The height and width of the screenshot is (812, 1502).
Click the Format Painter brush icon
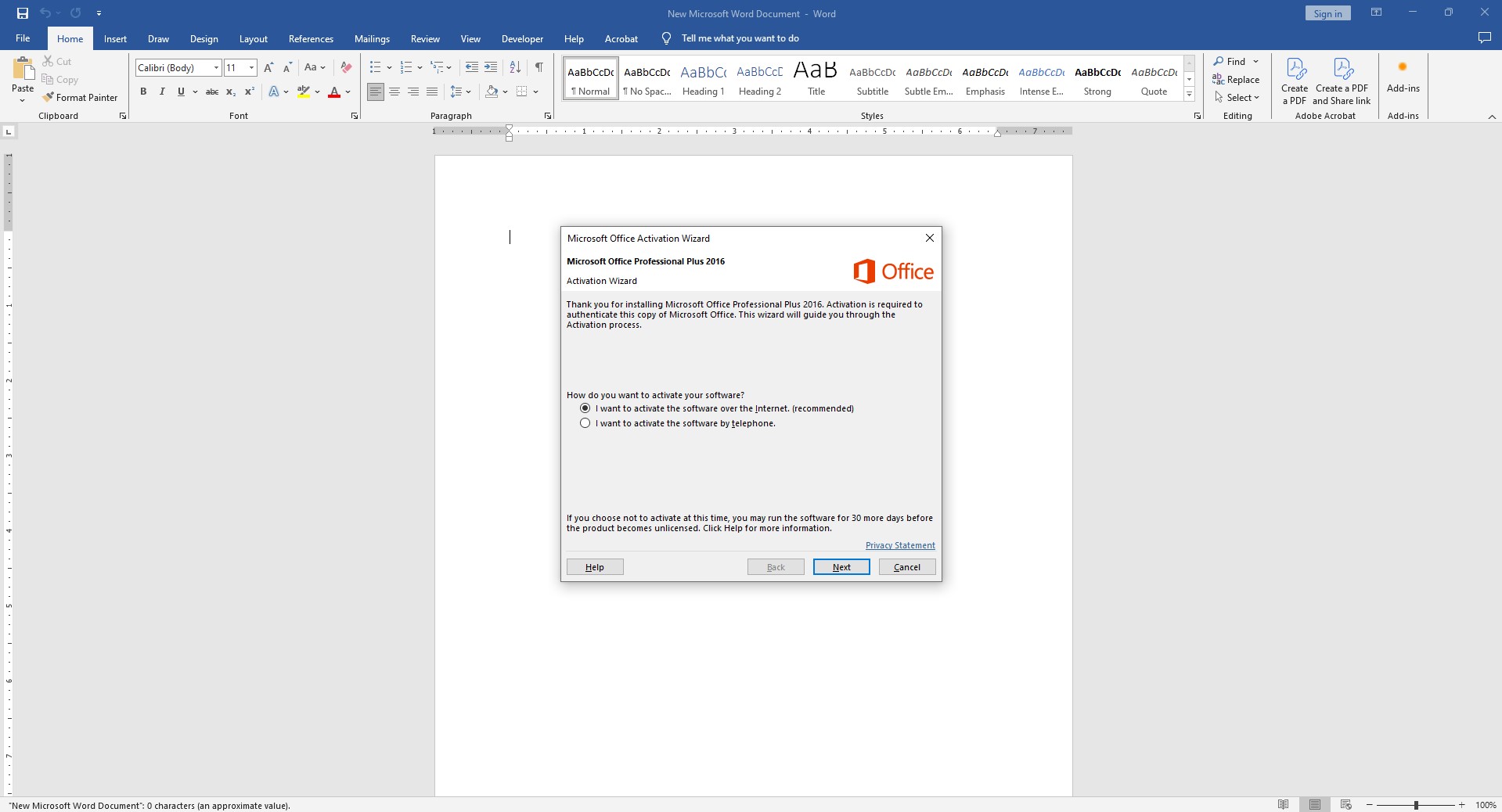click(49, 98)
